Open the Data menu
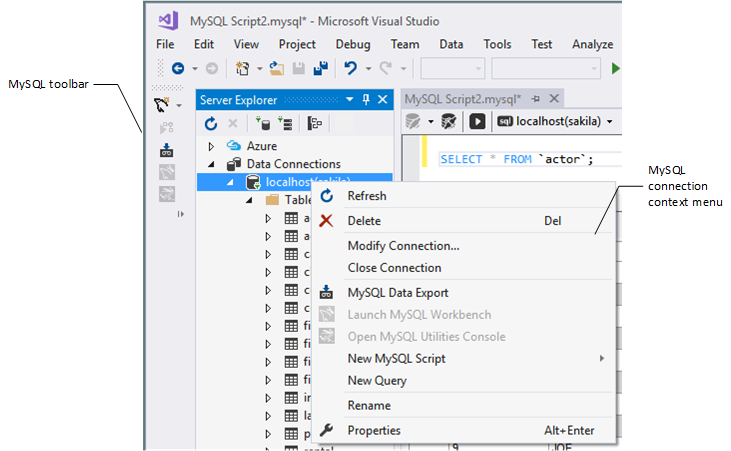The height and width of the screenshot is (451, 731). pos(451,44)
